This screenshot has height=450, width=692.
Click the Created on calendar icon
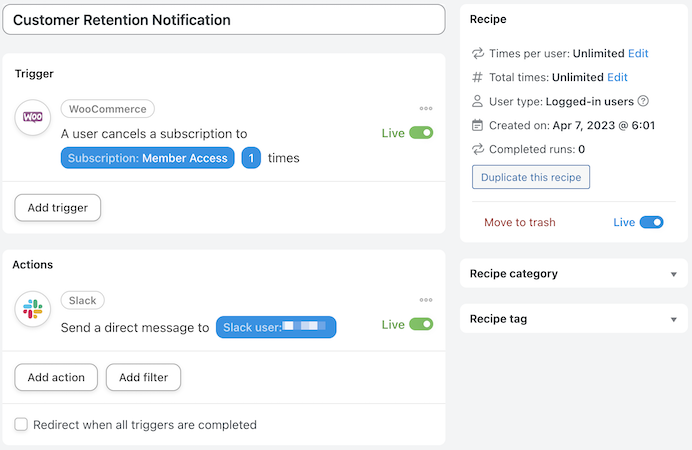click(x=478, y=125)
